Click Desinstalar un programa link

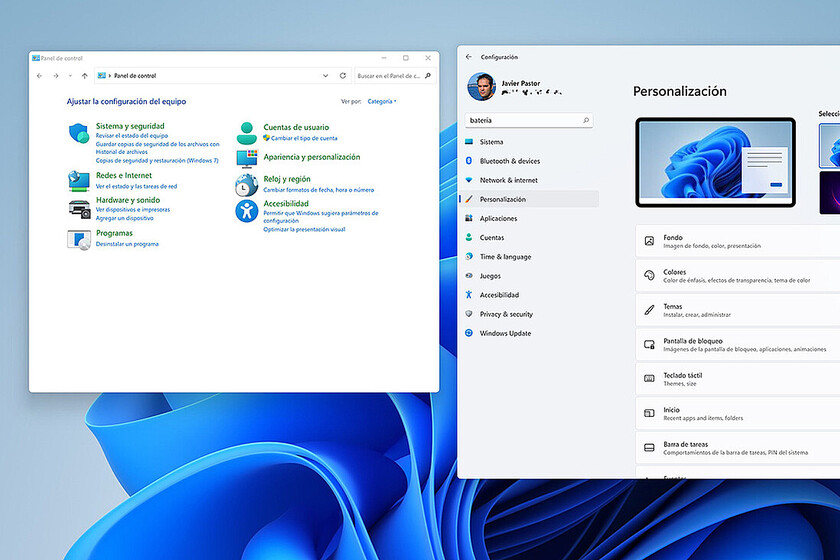[x=127, y=244]
